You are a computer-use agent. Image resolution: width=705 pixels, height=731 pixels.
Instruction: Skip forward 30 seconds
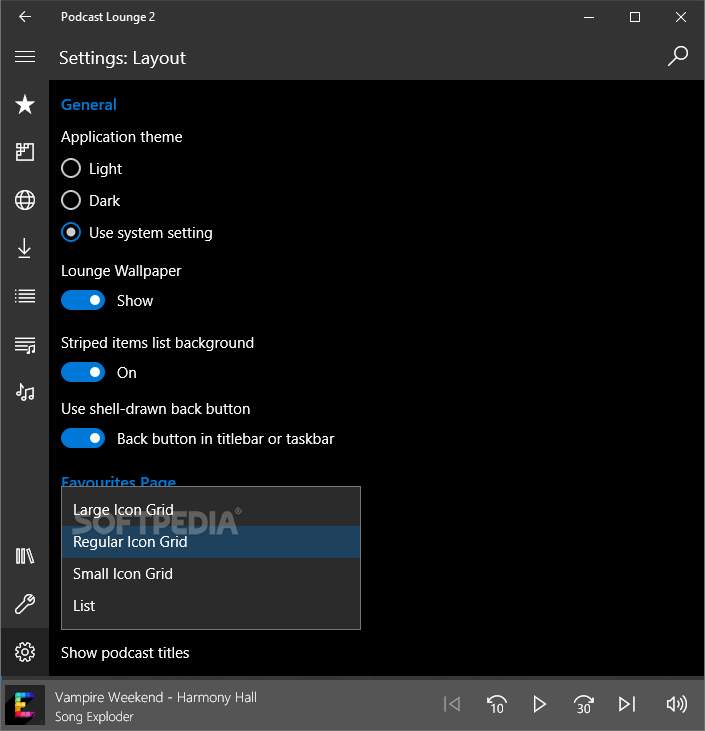click(583, 704)
